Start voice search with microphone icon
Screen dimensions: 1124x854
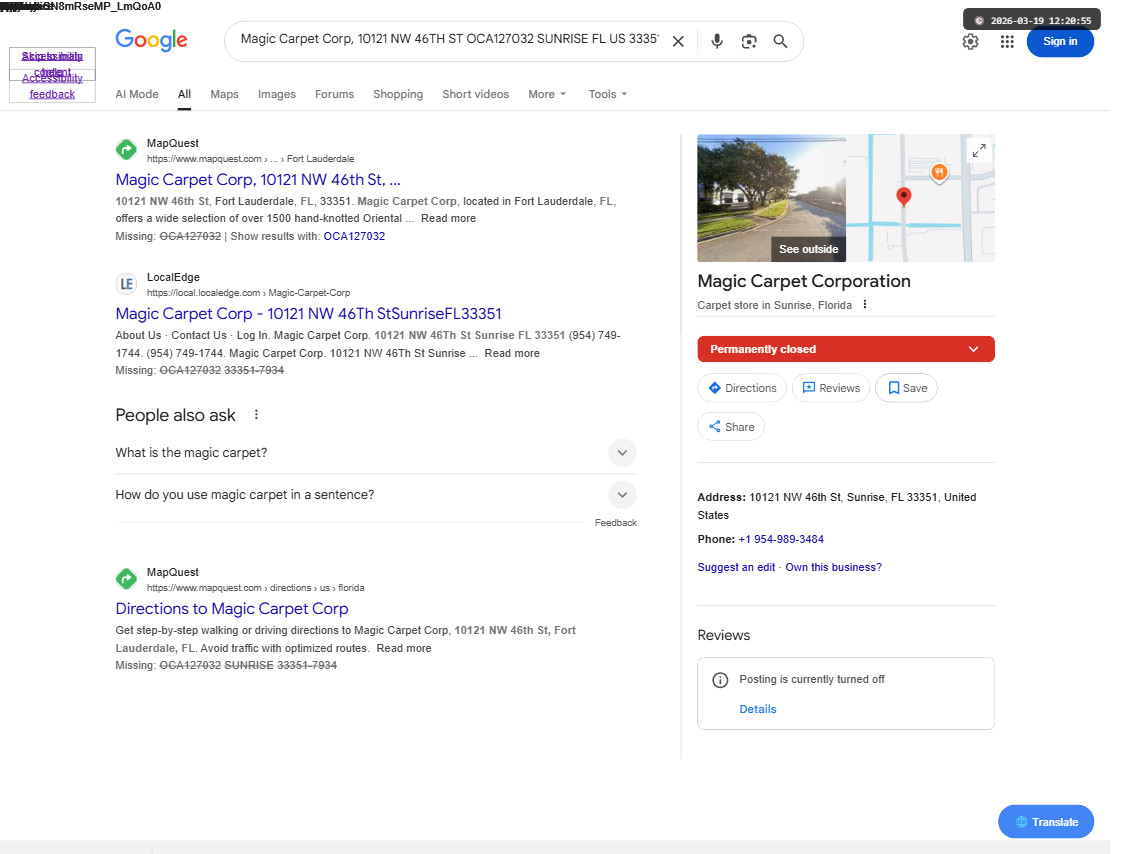click(x=716, y=42)
